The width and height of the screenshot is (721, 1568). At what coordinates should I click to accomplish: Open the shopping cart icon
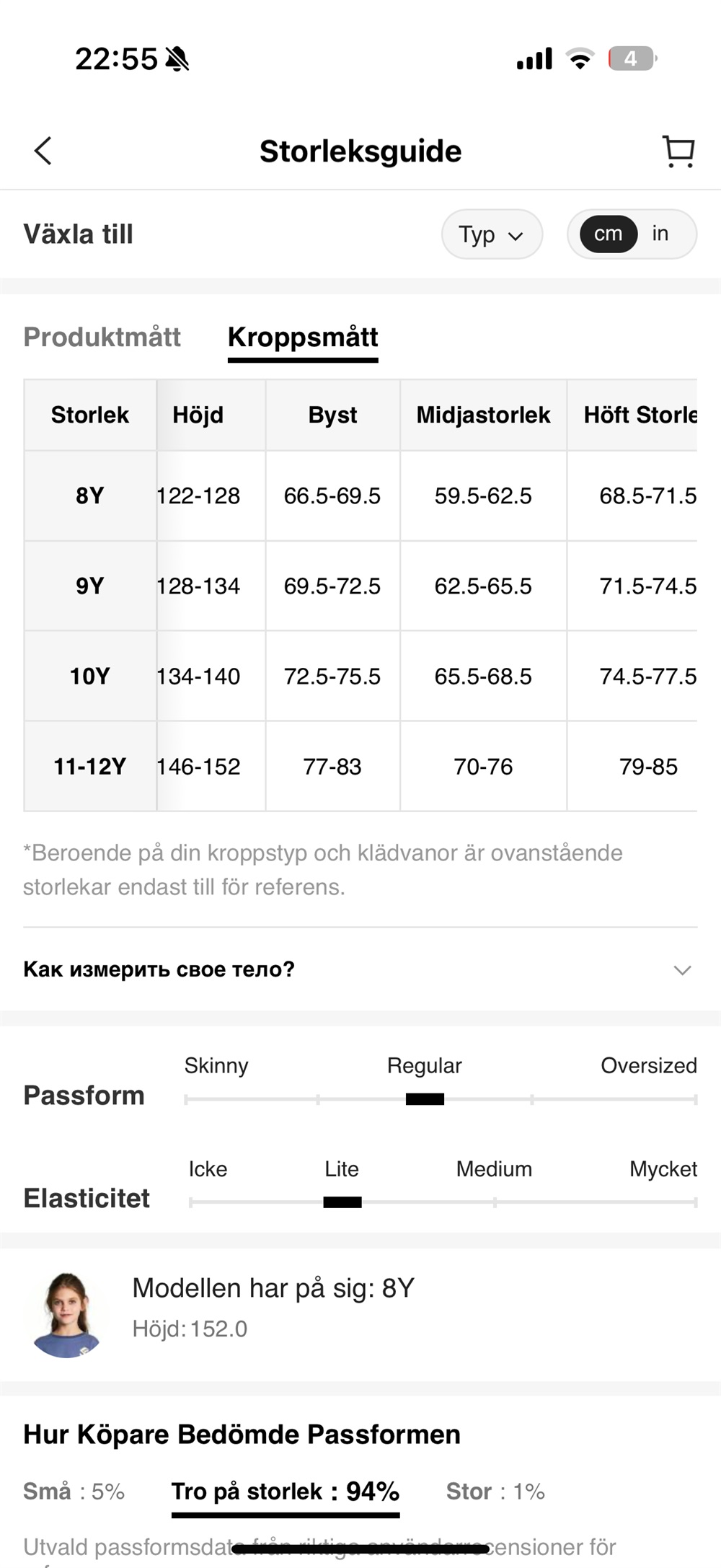[x=678, y=151]
